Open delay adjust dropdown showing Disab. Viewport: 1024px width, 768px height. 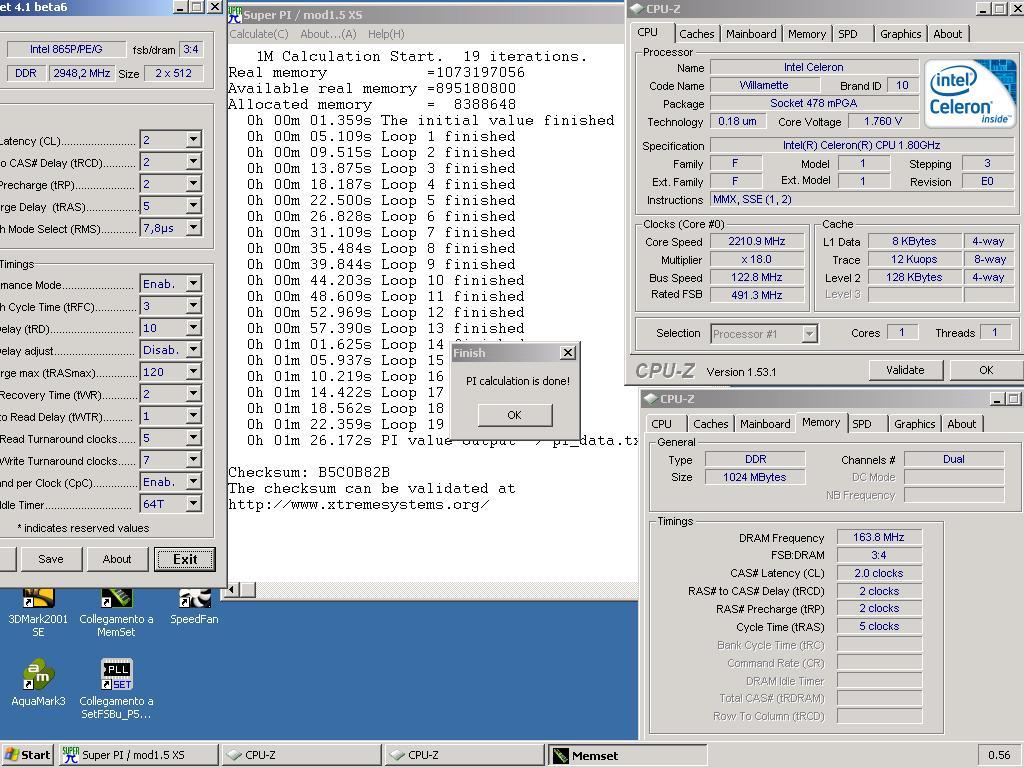point(193,350)
